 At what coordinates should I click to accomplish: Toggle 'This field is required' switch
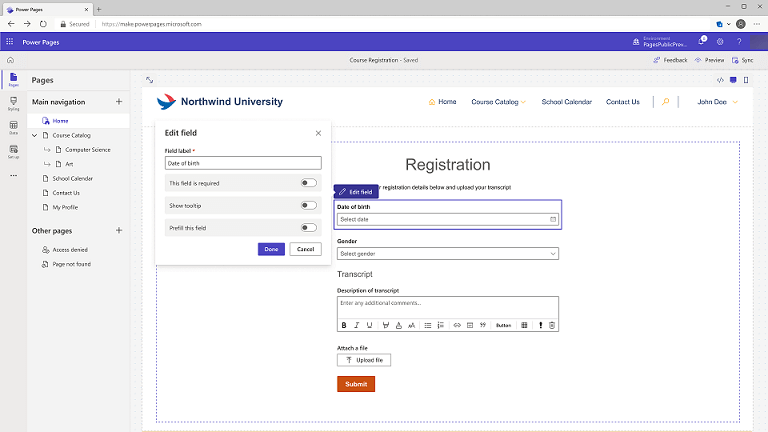point(309,183)
